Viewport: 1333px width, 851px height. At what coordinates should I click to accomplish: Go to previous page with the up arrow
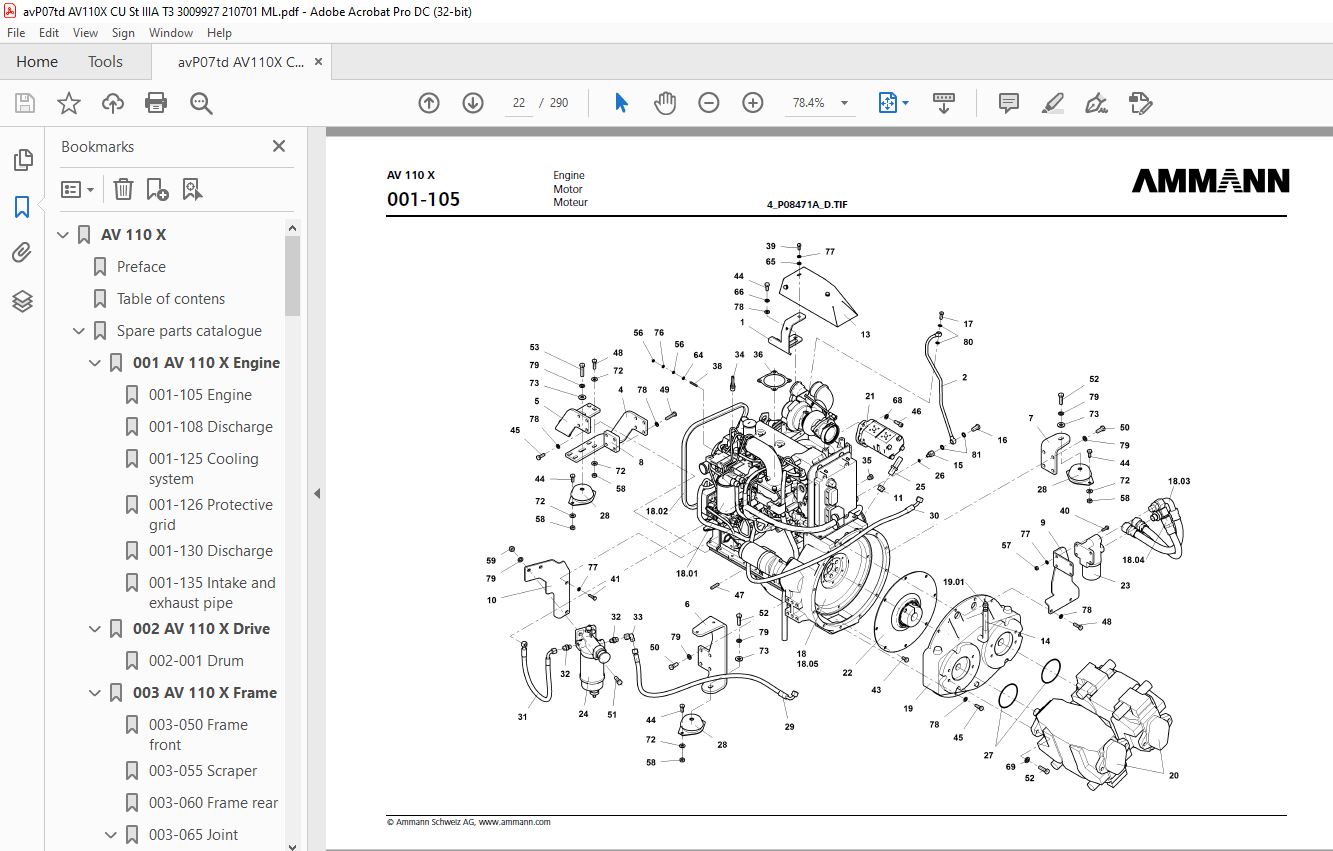429,103
